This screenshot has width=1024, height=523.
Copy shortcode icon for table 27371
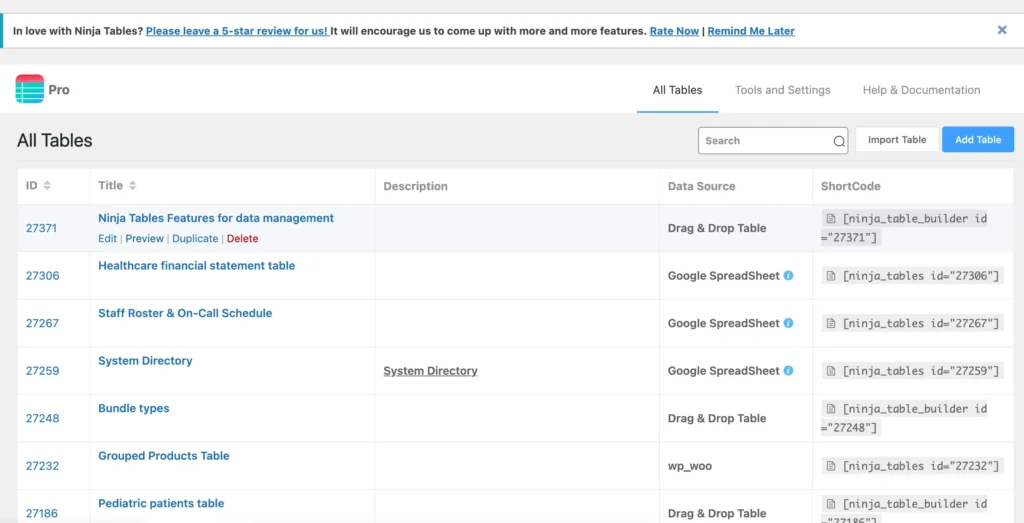click(x=831, y=219)
